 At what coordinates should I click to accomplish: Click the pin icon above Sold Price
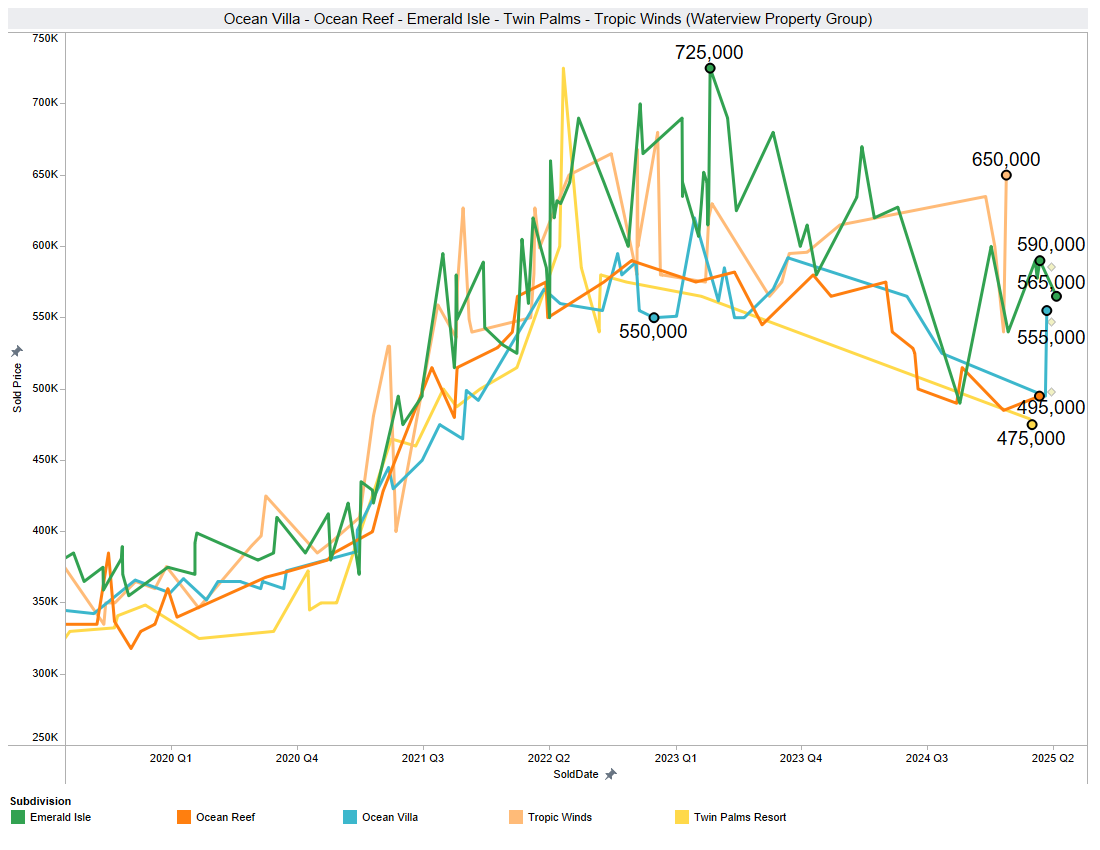[17, 351]
